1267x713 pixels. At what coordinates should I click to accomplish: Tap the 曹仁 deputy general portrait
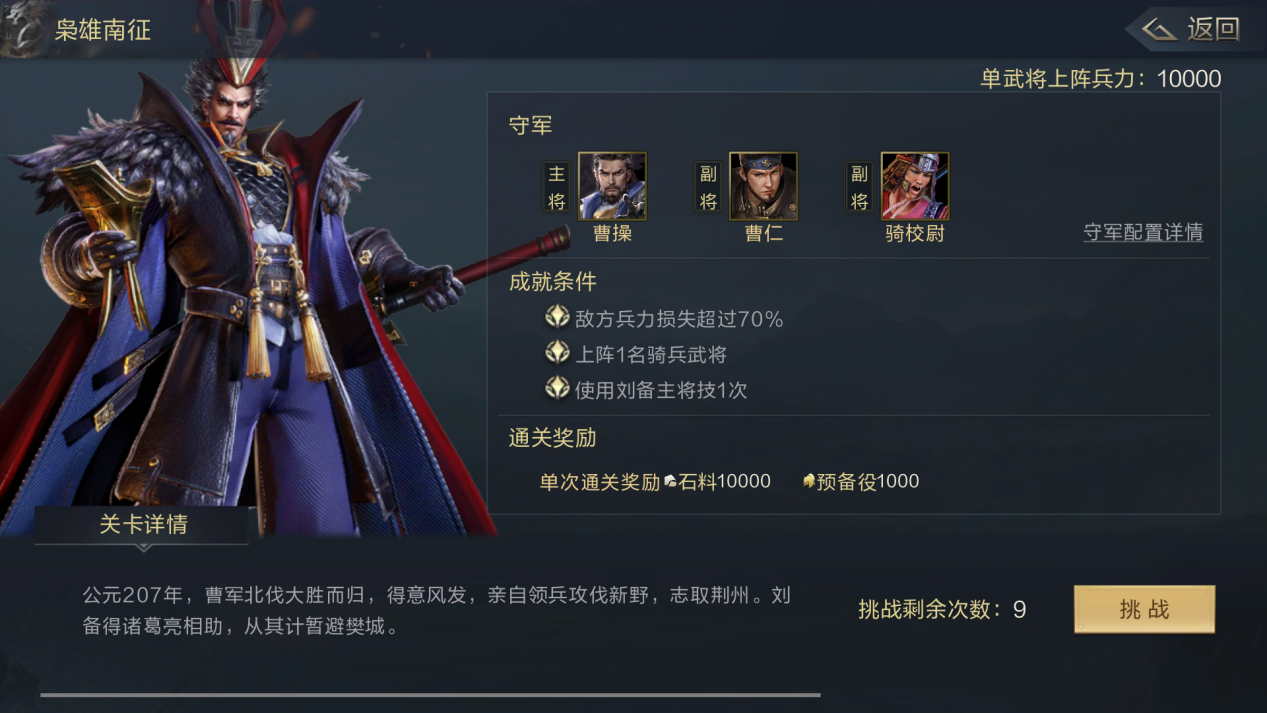pyautogui.click(x=763, y=186)
